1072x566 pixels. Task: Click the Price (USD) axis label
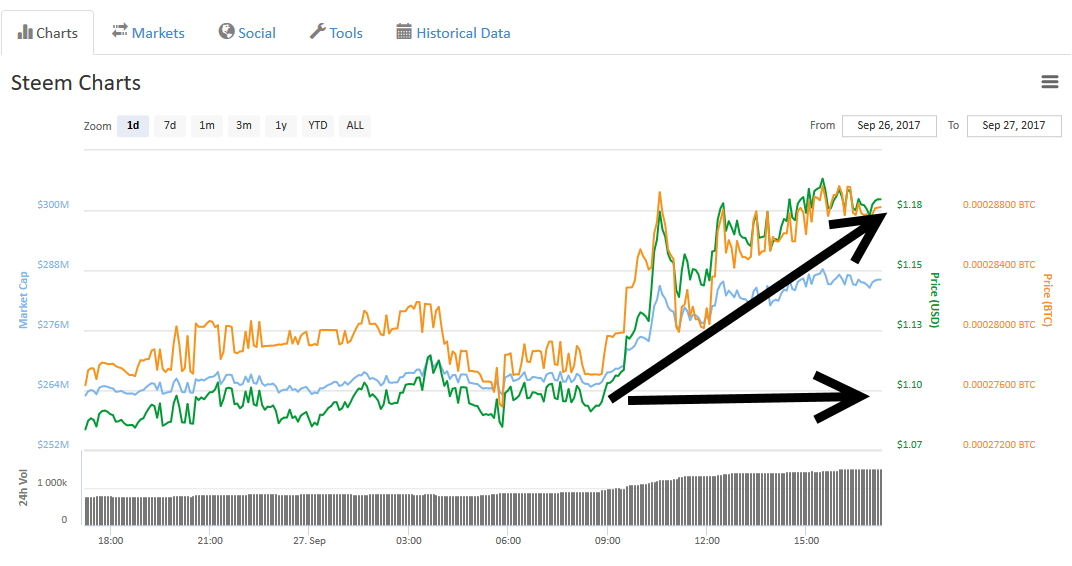[935, 300]
